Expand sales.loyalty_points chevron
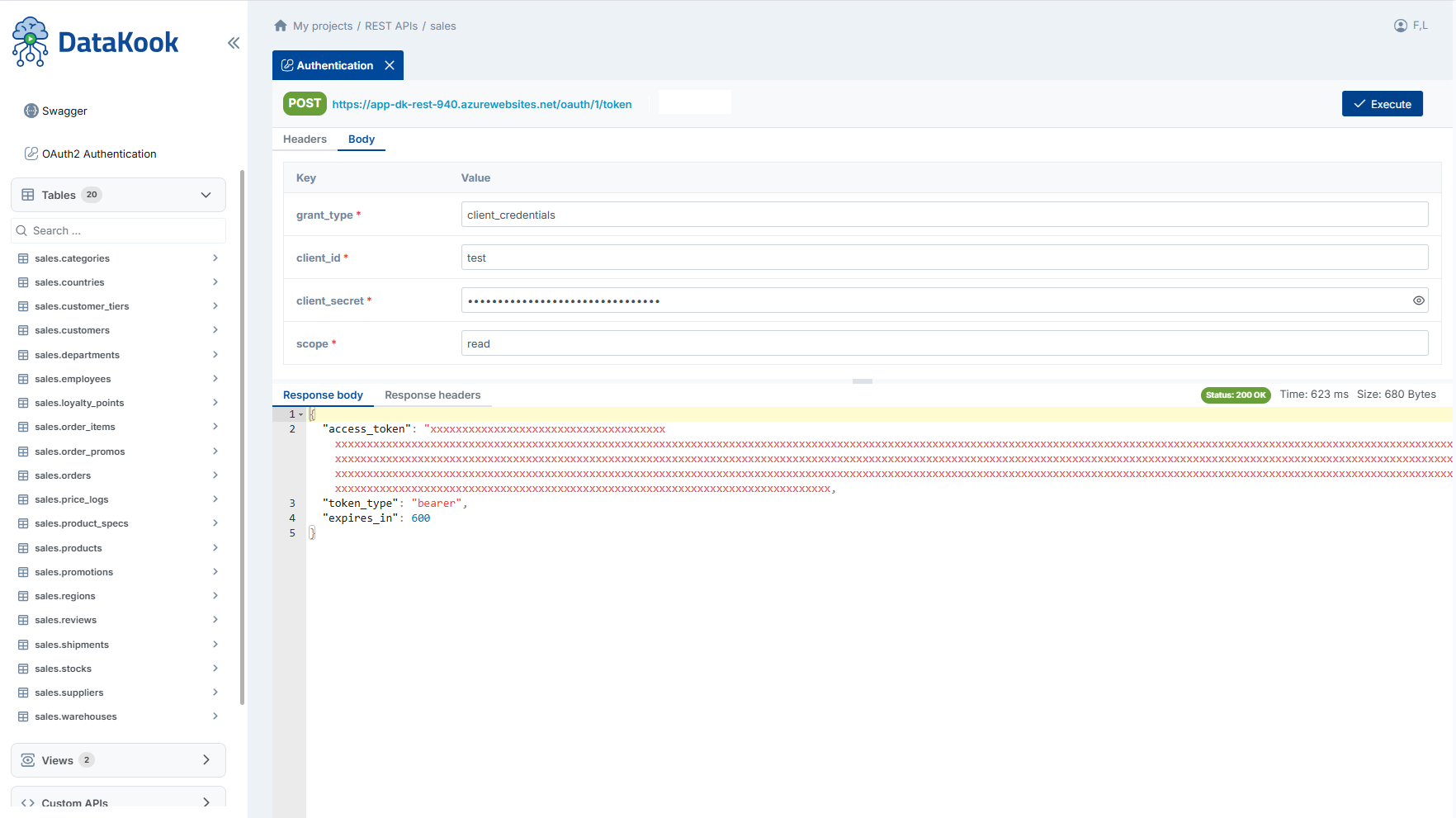Screen dimensions: 1456x818 (215, 403)
